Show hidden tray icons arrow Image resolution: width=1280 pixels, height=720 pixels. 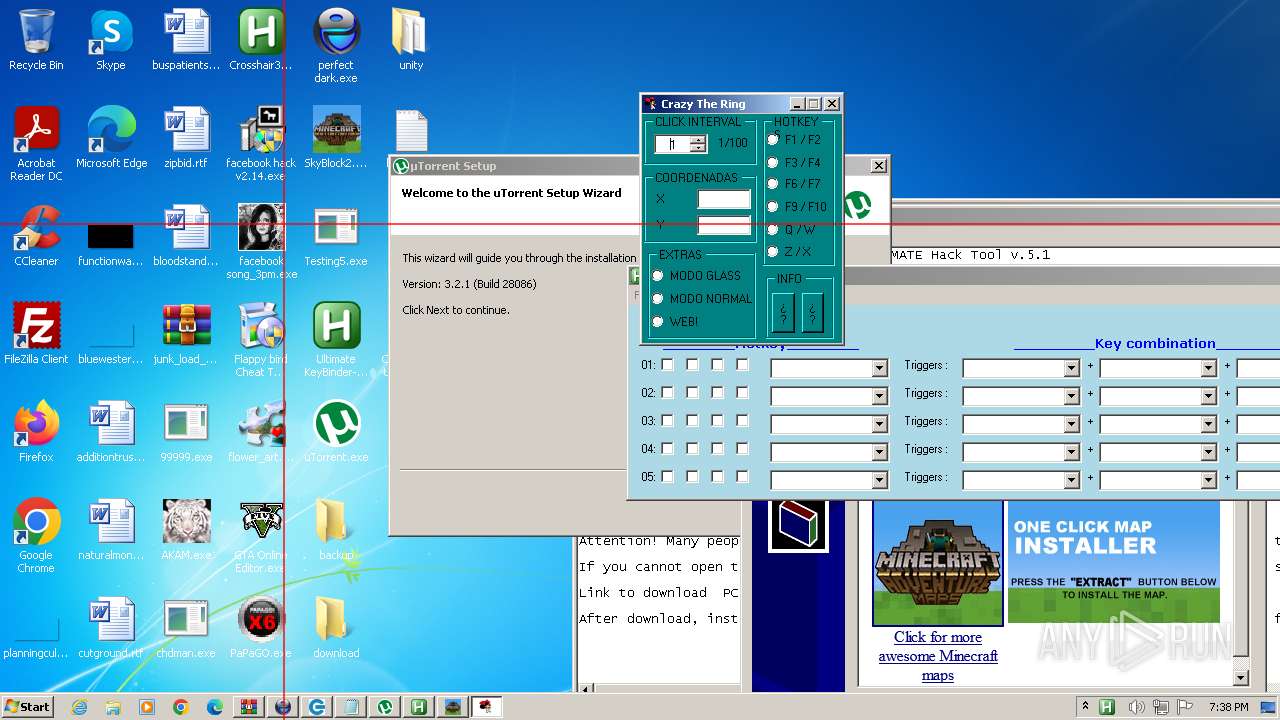[1086, 707]
